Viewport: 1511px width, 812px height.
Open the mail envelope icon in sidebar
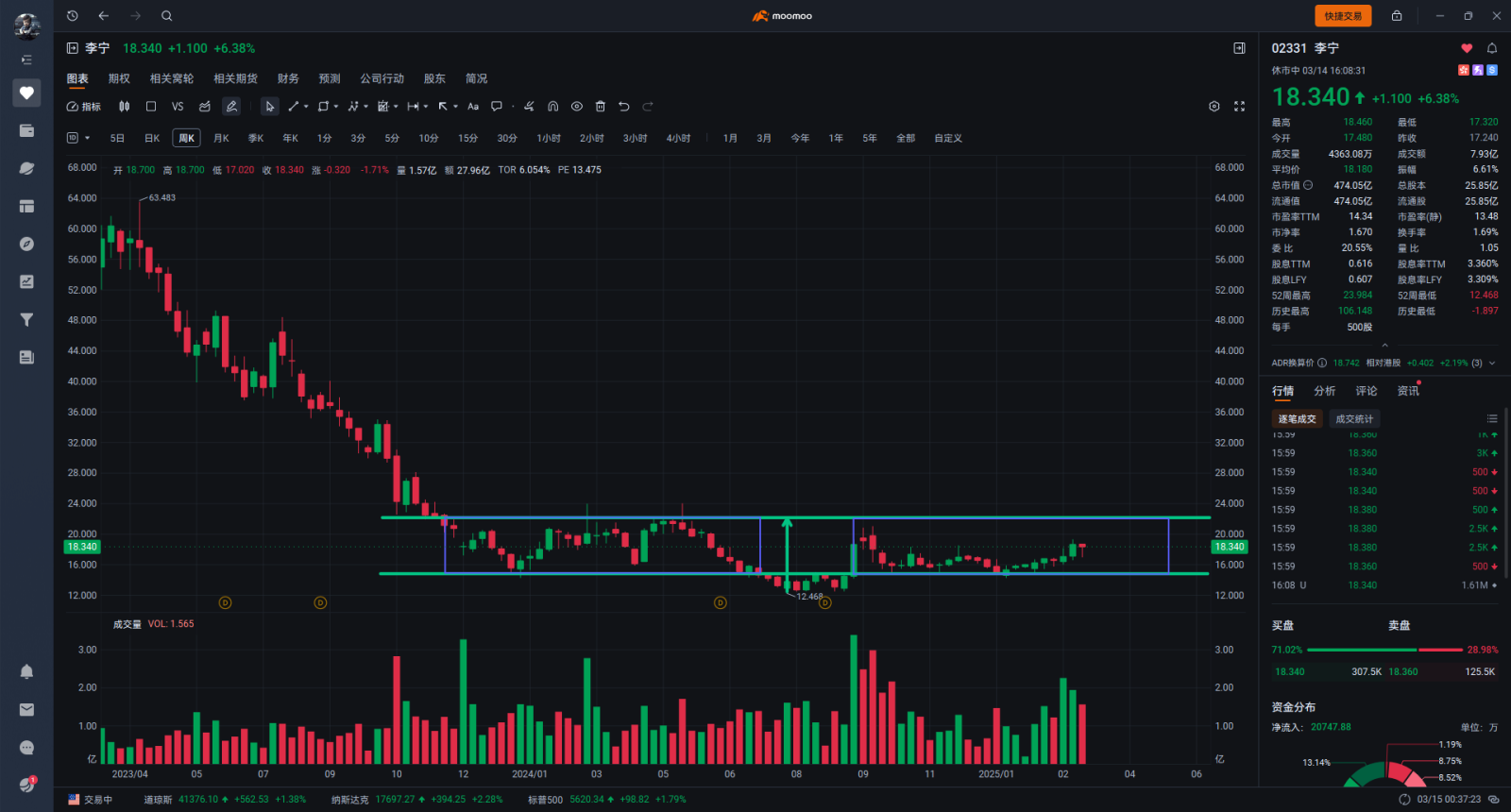(x=26, y=709)
